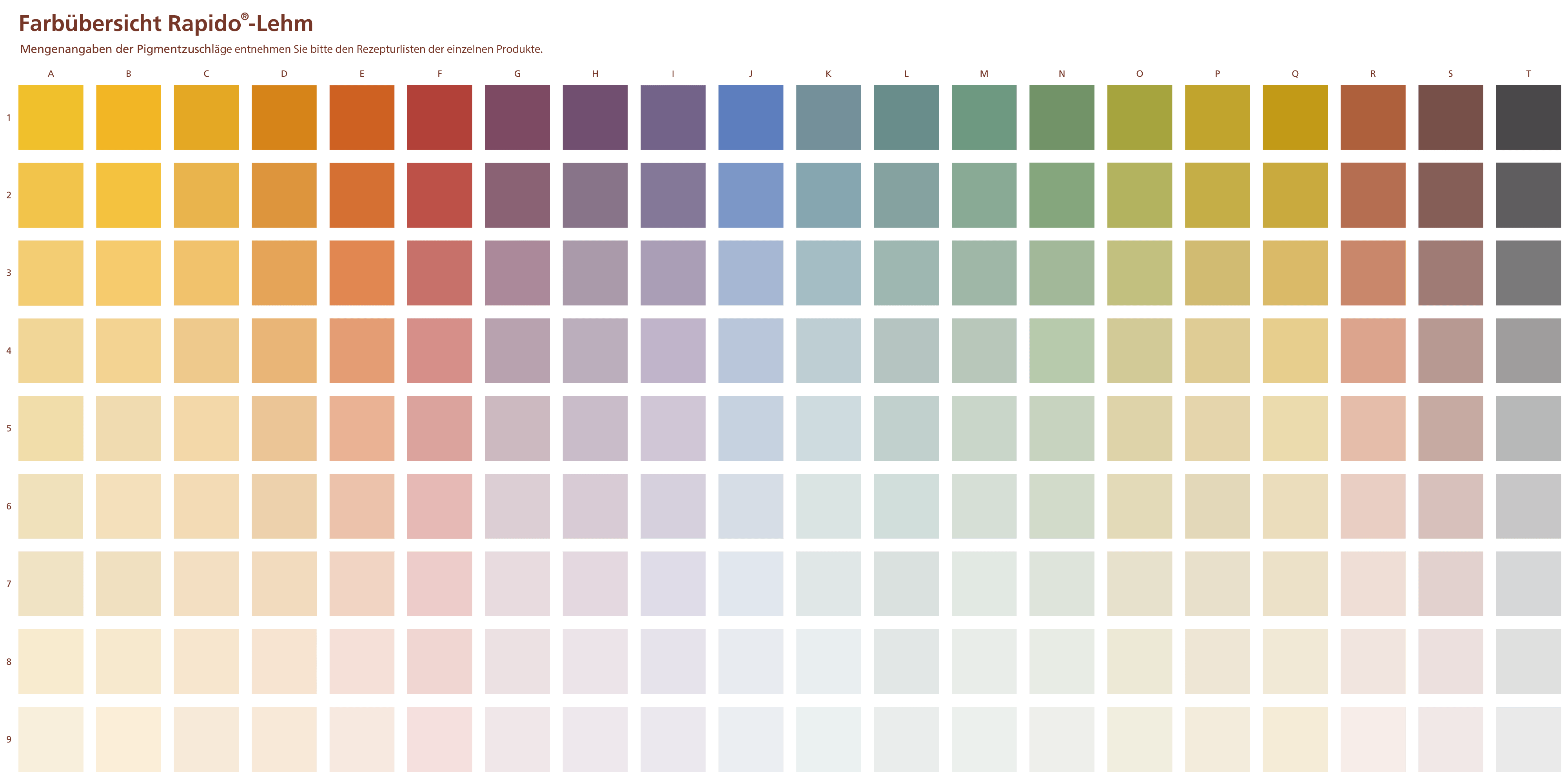Select the slate blue swatch K1

pos(828,118)
